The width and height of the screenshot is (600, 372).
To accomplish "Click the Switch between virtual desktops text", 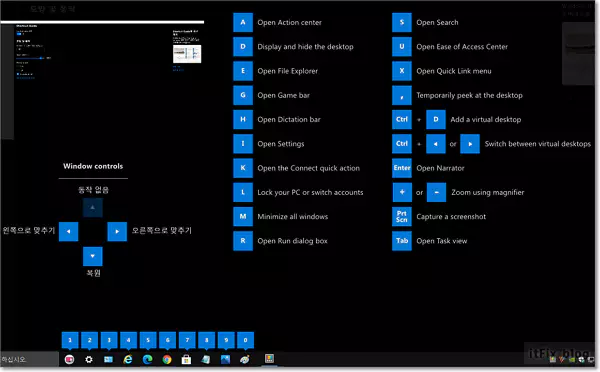I will pyautogui.click(x=538, y=144).
